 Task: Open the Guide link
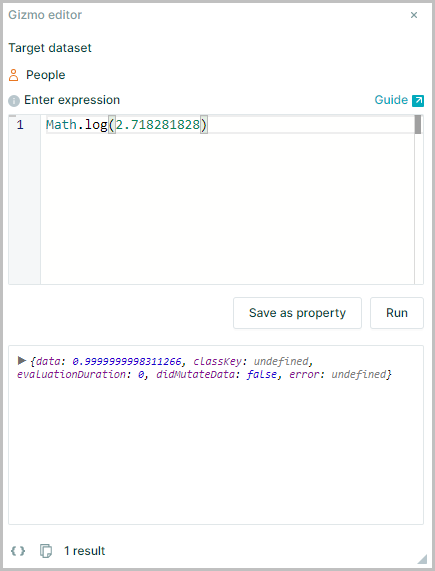391,100
